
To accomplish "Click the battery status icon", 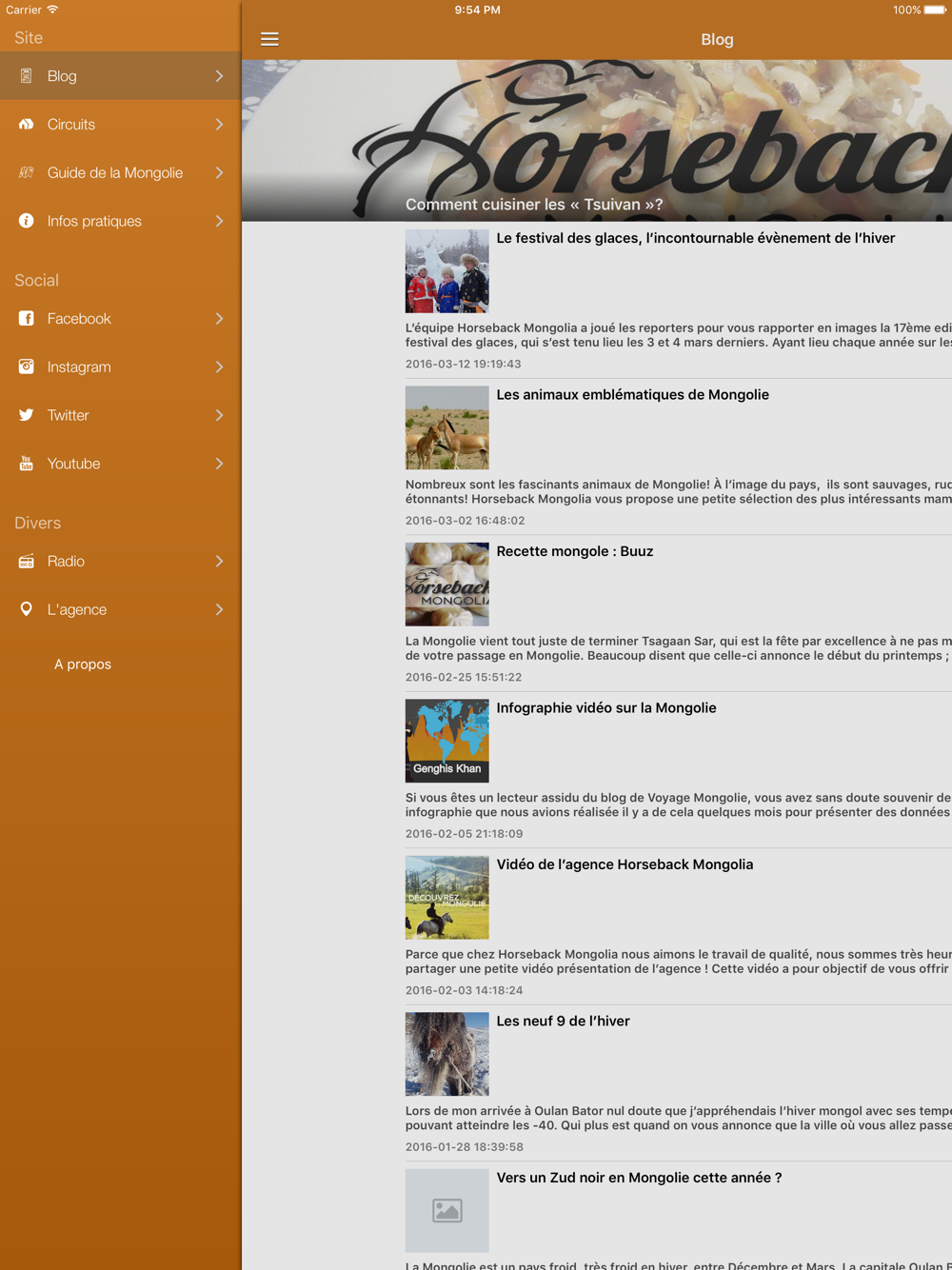I will 936,10.
